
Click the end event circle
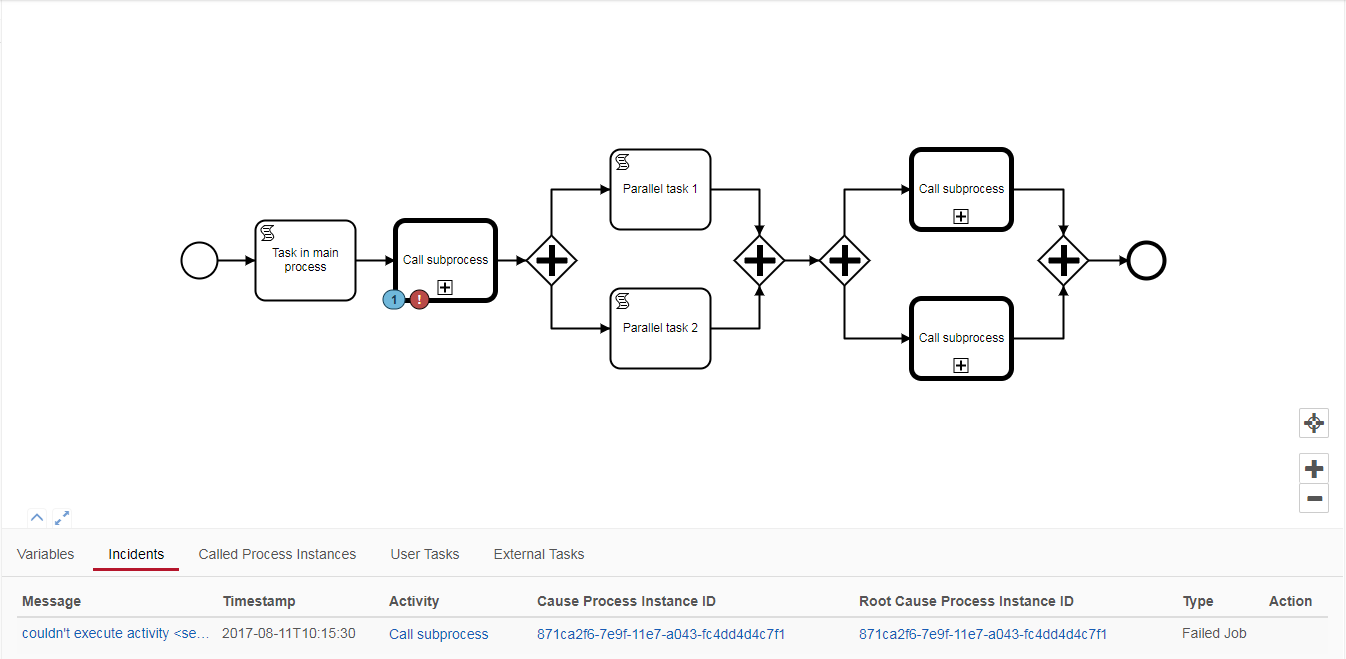1146,261
